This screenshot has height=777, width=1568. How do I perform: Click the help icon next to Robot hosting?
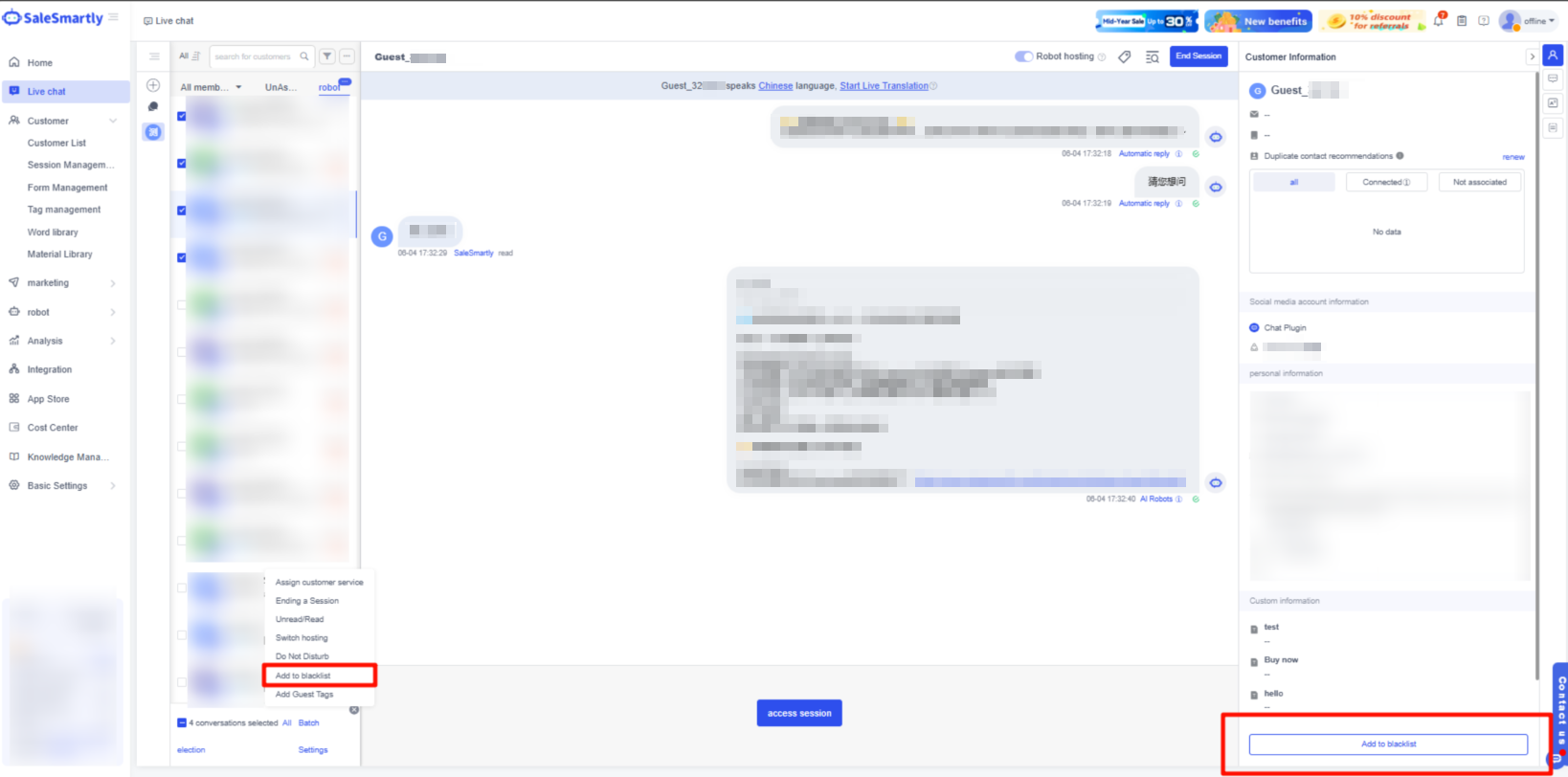(1102, 56)
